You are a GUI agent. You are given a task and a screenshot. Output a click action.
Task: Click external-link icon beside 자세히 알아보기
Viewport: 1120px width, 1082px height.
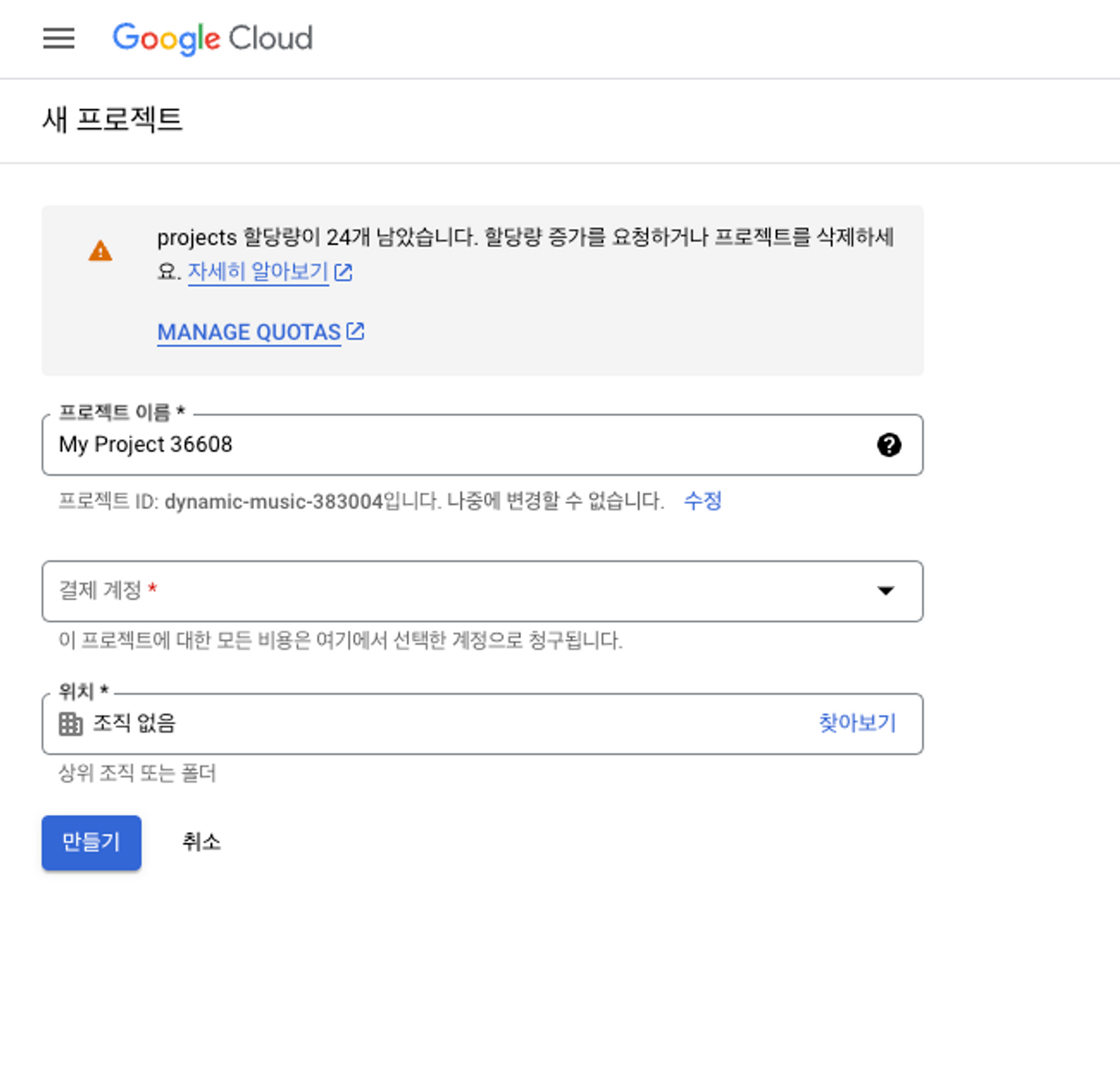[x=343, y=272]
